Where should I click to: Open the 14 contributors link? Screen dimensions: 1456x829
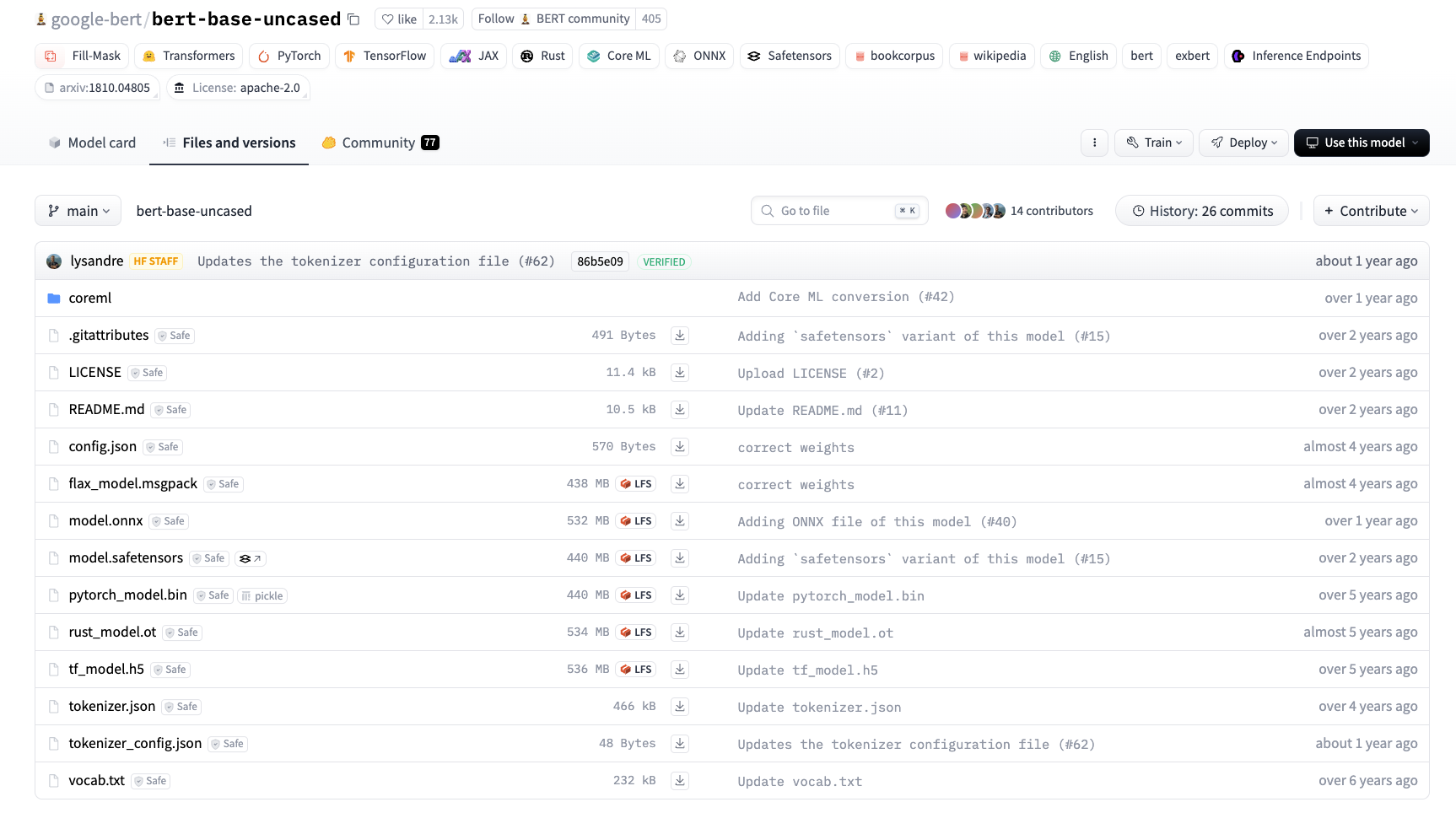1051,211
